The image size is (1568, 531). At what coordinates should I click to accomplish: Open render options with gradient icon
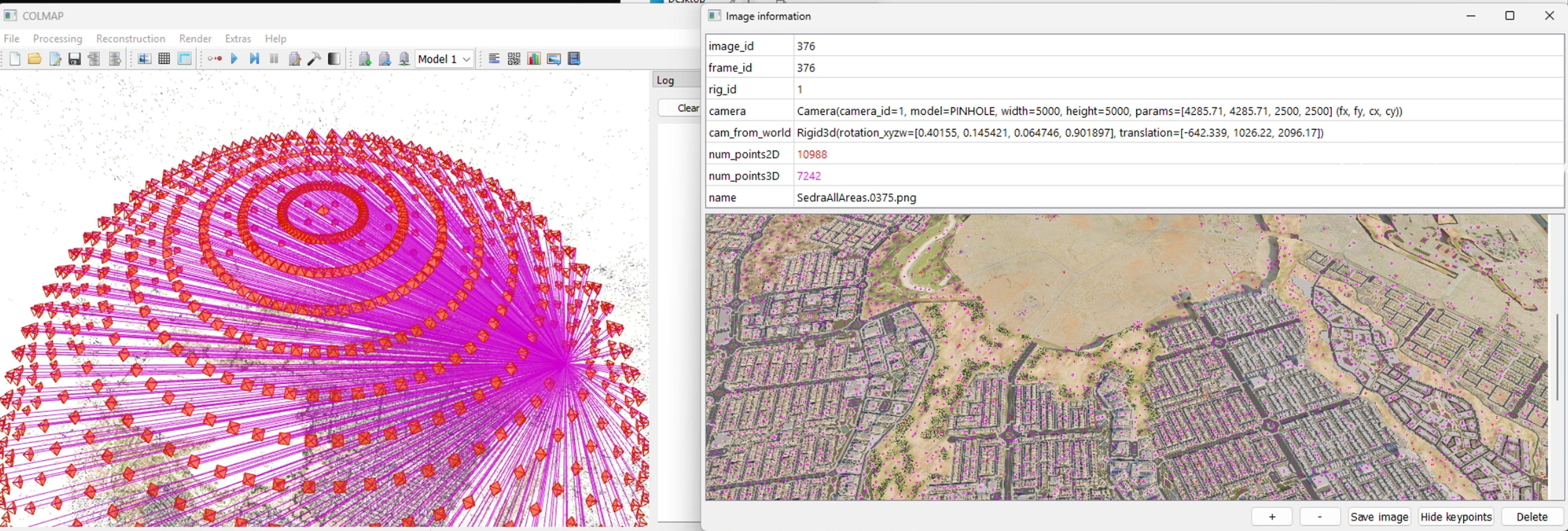333,58
